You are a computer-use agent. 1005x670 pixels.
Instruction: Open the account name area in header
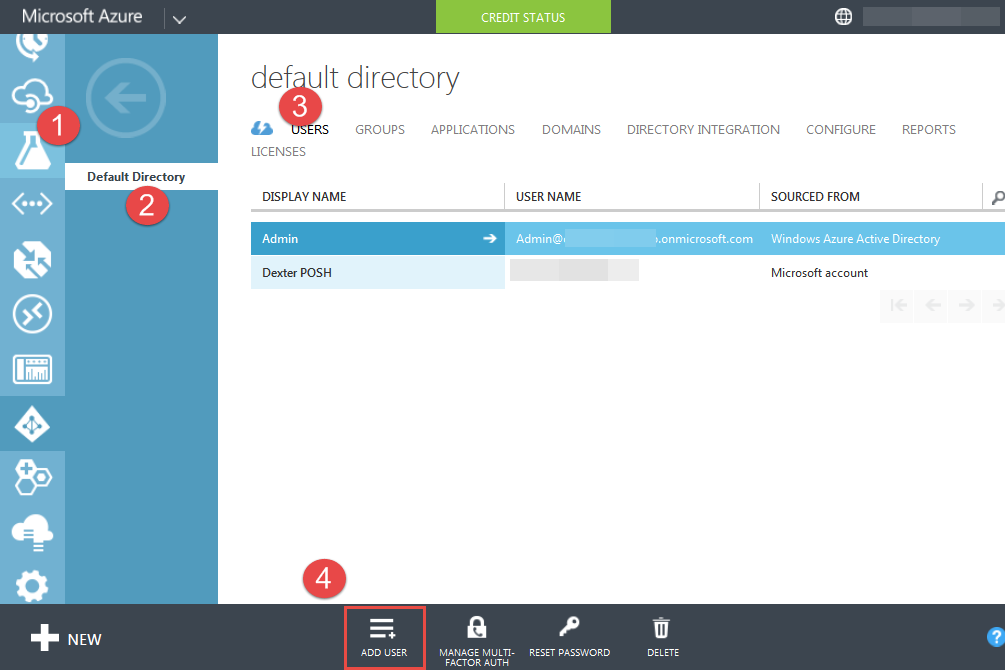[931, 17]
